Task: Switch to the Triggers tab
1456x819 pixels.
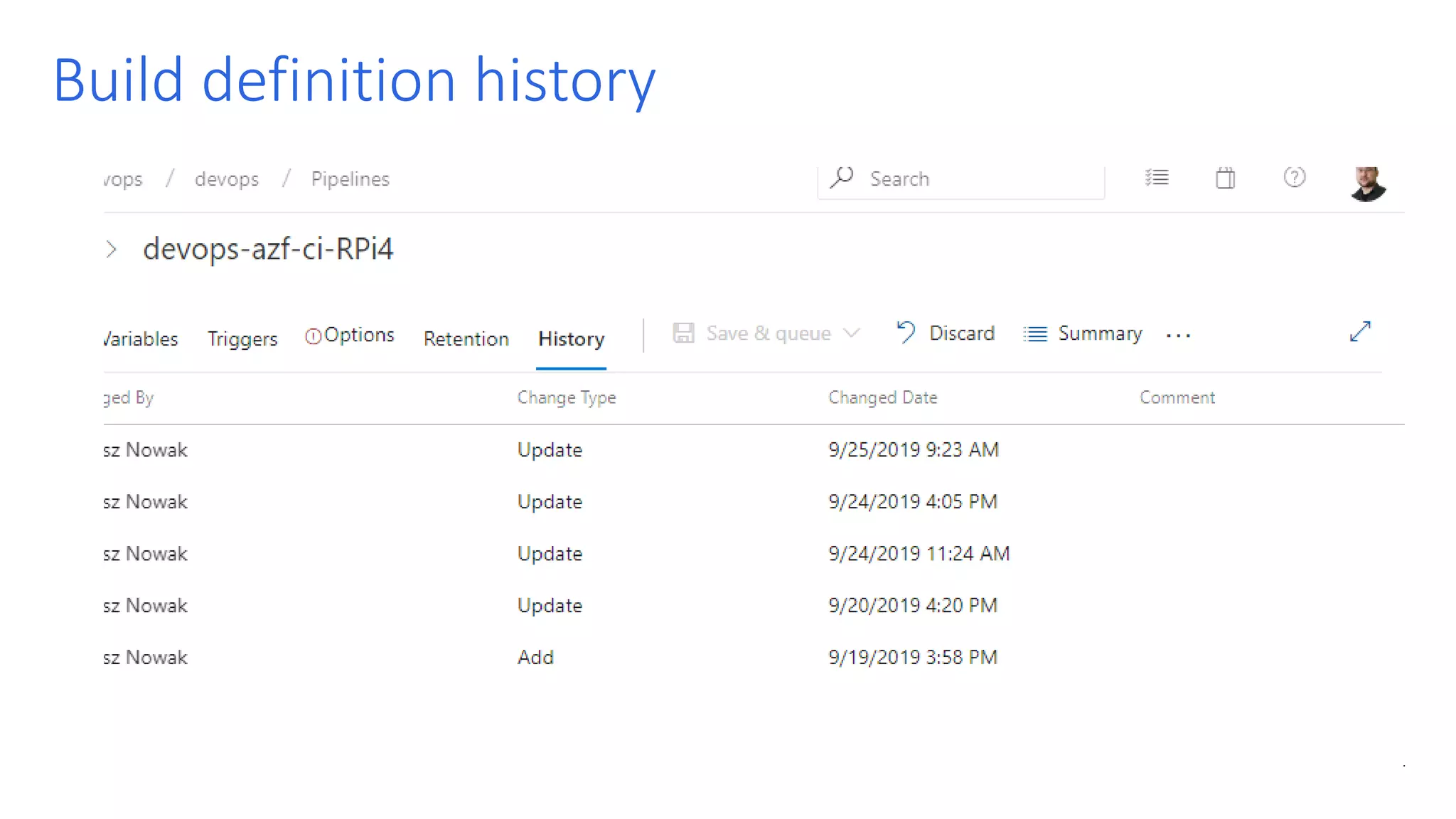Action: [242, 339]
